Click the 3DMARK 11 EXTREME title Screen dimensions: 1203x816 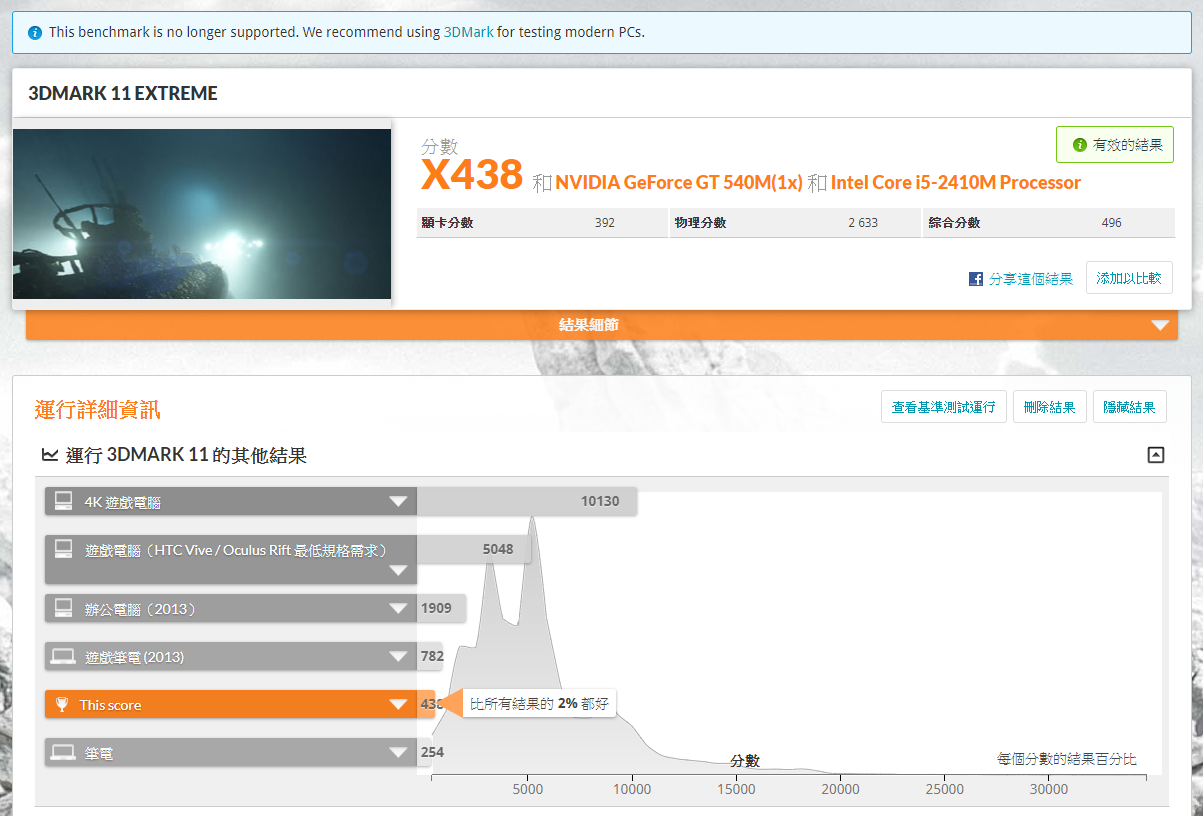123,94
